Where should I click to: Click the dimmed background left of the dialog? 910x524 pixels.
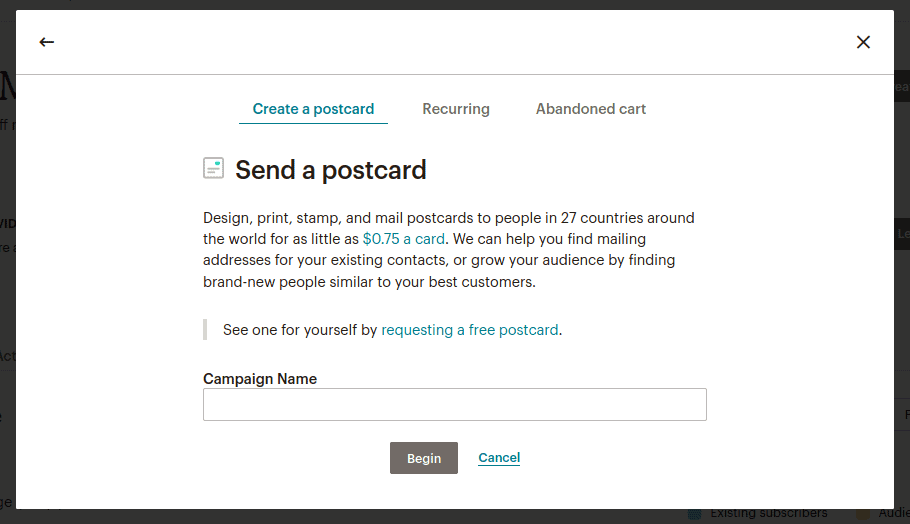[x=8, y=290]
